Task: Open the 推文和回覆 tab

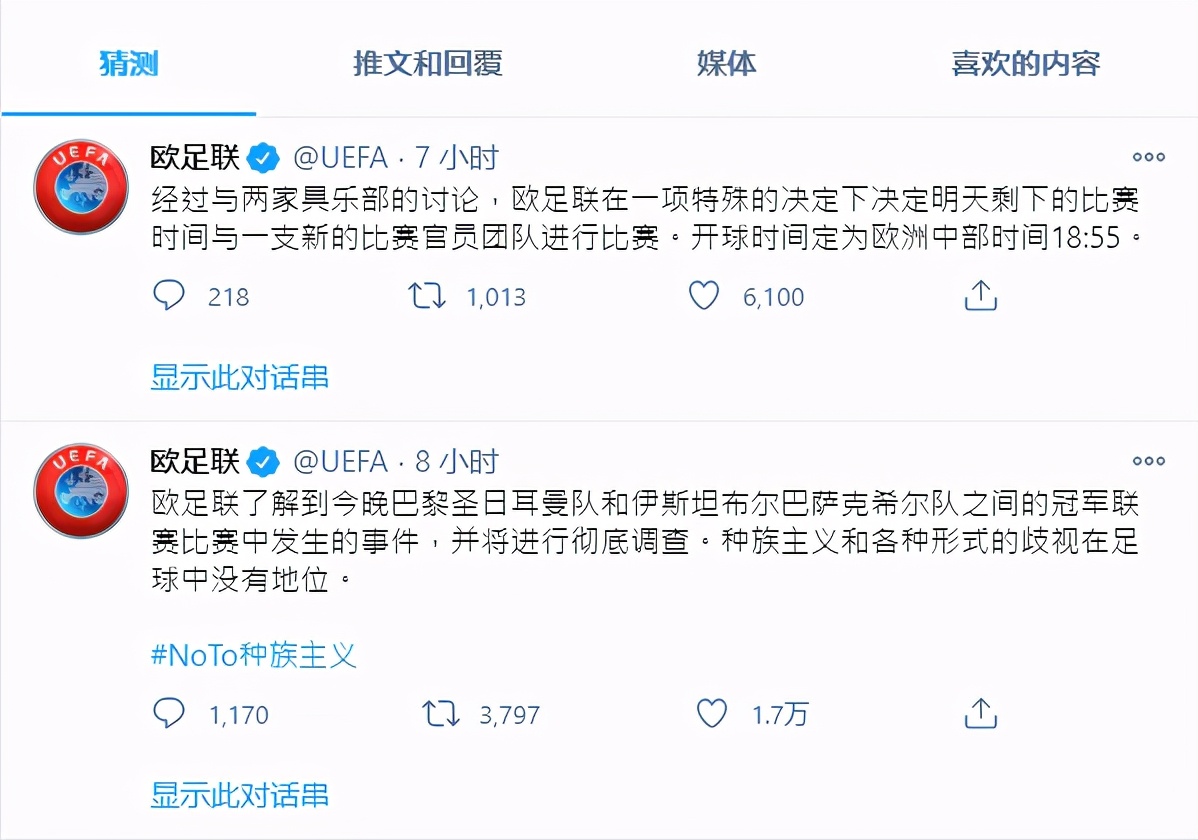Action: (427, 64)
